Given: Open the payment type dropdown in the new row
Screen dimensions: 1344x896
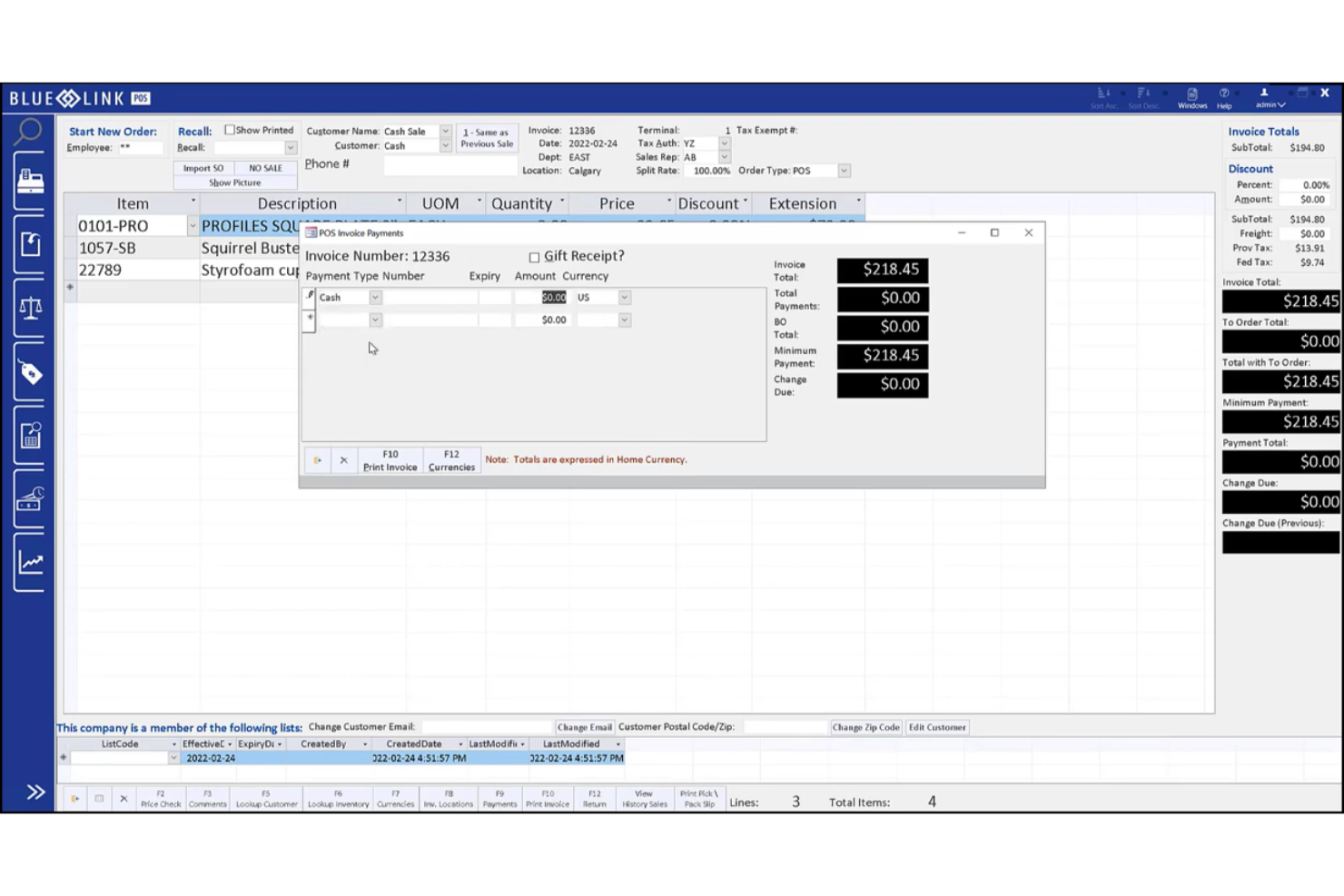Looking at the screenshot, I should point(375,320).
